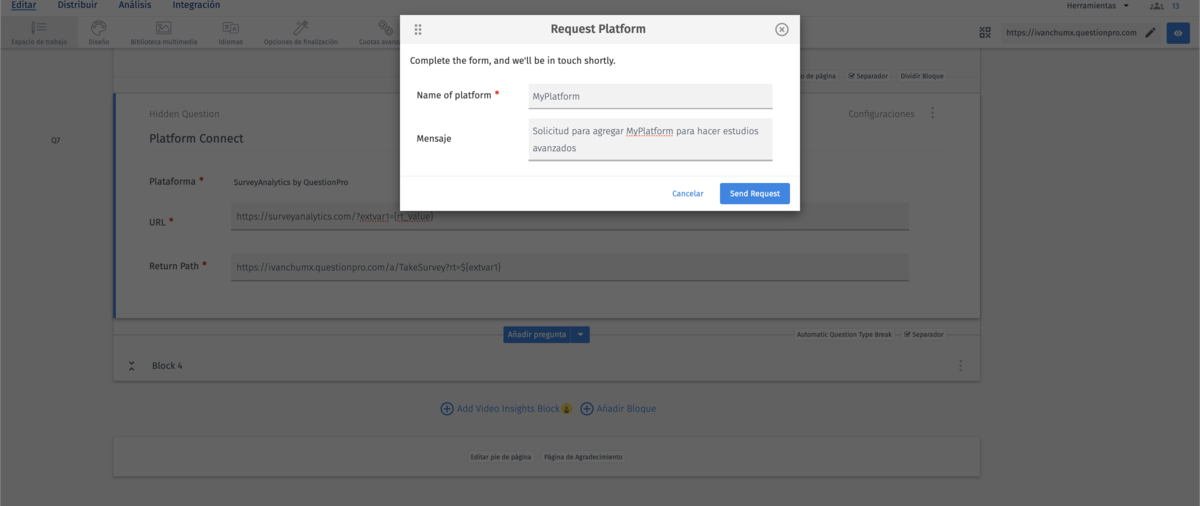Viewport: 1200px width, 506px height.
Task: Focus the Name of platform field
Action: tap(650, 96)
